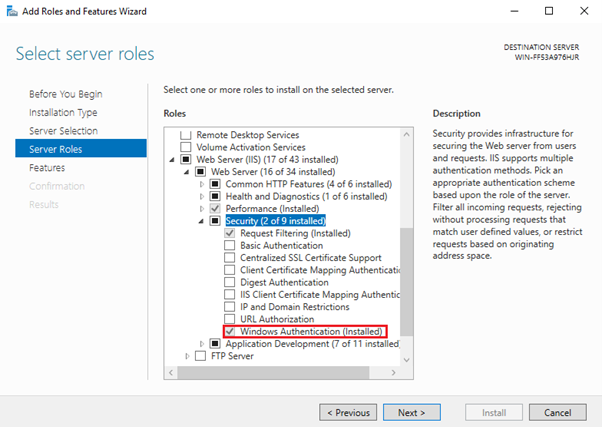This screenshot has width=602, height=427.
Task: Click the scrollbar down arrow in Roles list
Action: tap(406, 373)
